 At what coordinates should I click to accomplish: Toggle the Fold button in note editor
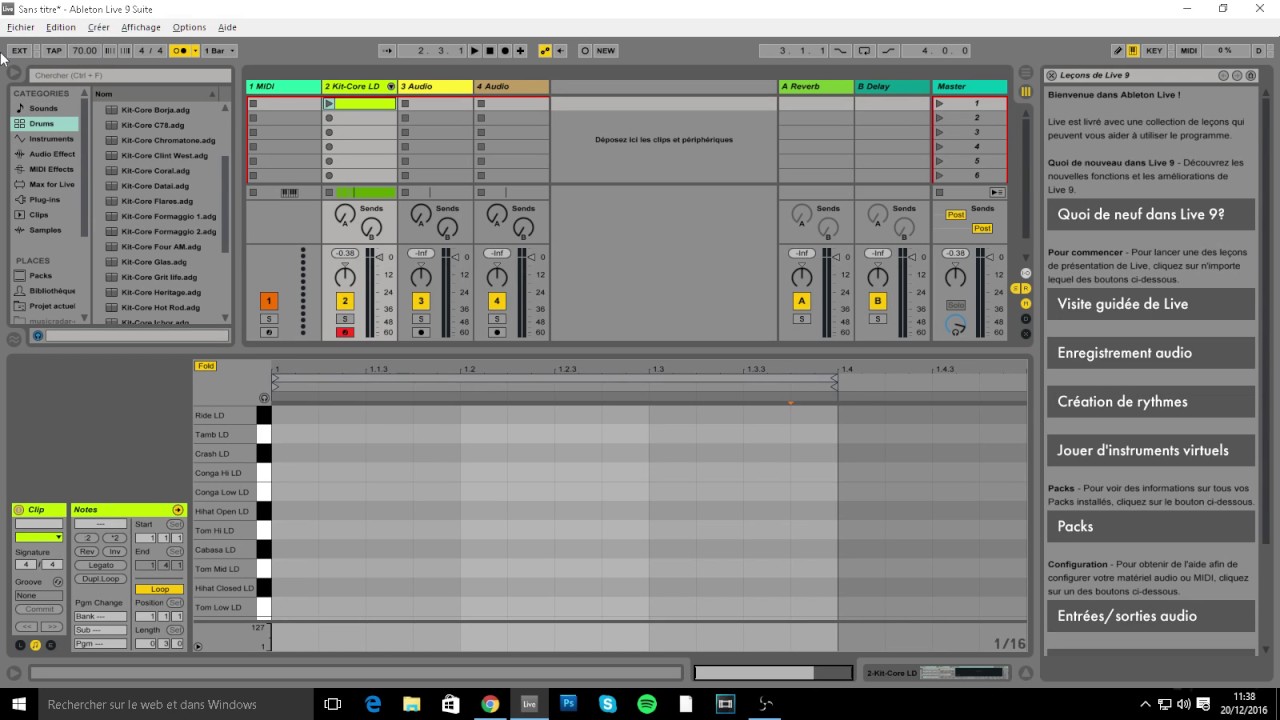205,366
